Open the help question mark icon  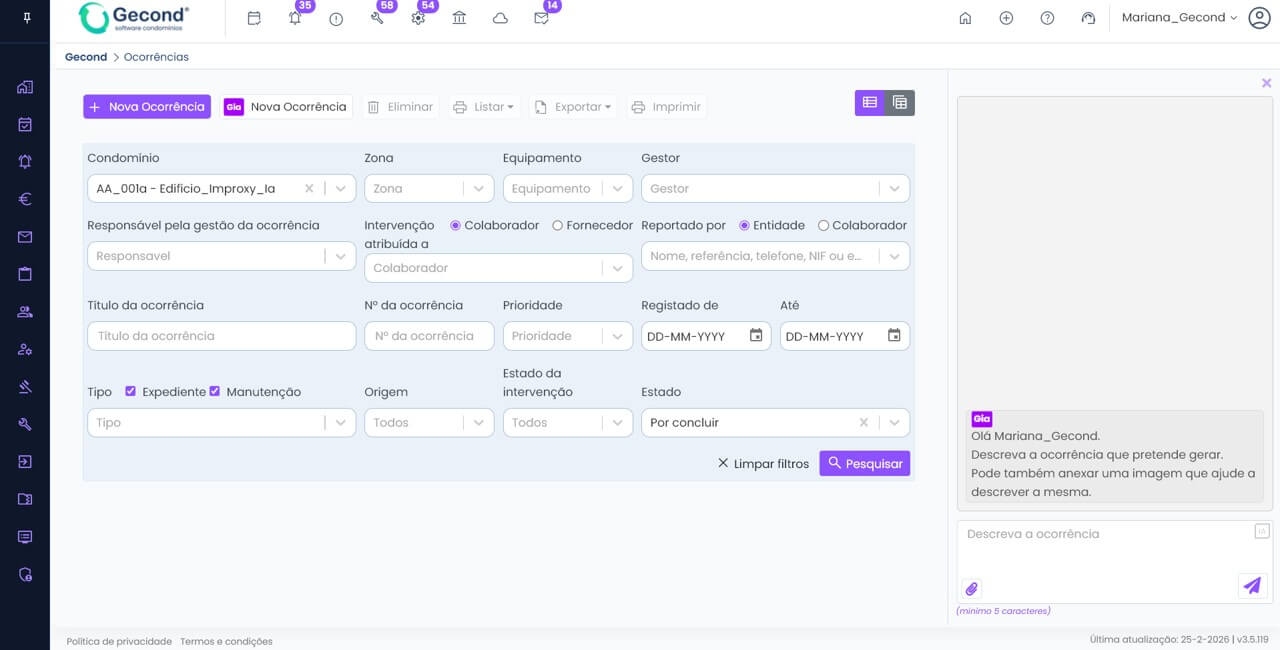click(1047, 18)
